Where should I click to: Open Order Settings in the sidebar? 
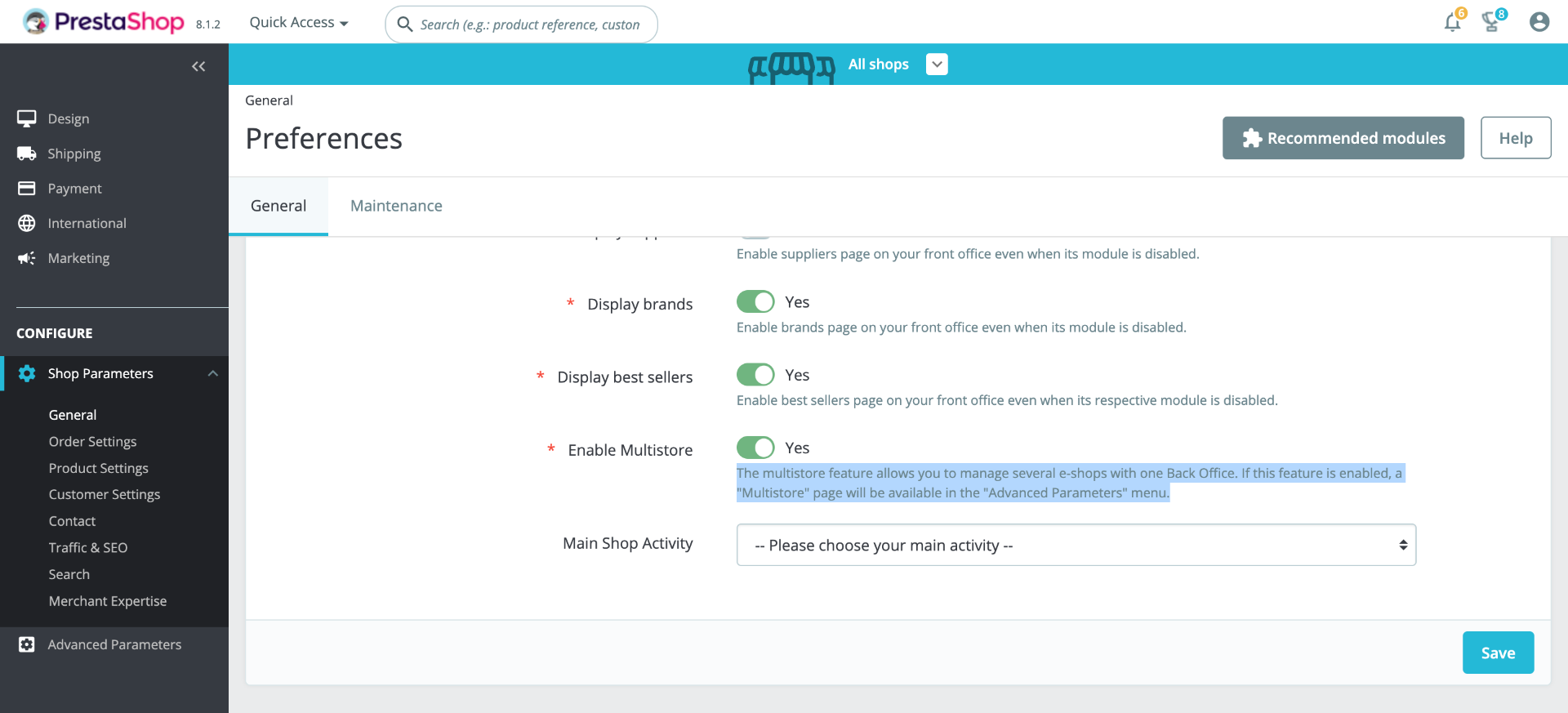tap(92, 442)
